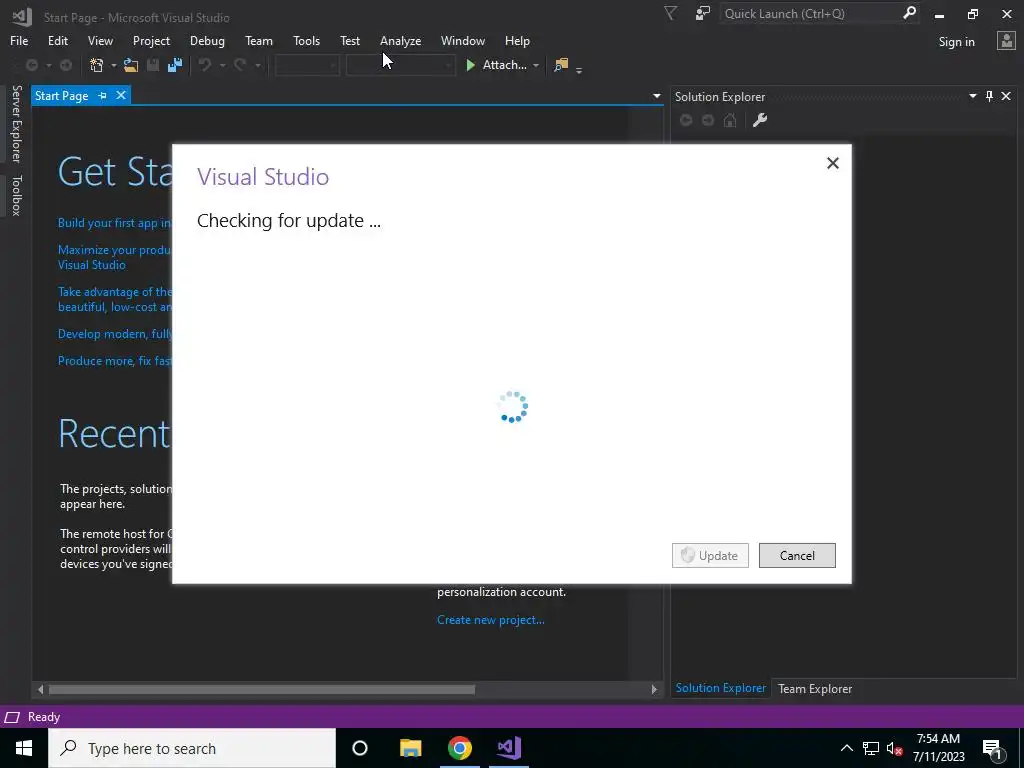Viewport: 1024px width, 768px height.
Task: Open Cortana circle on the taskbar
Action: pos(360,748)
